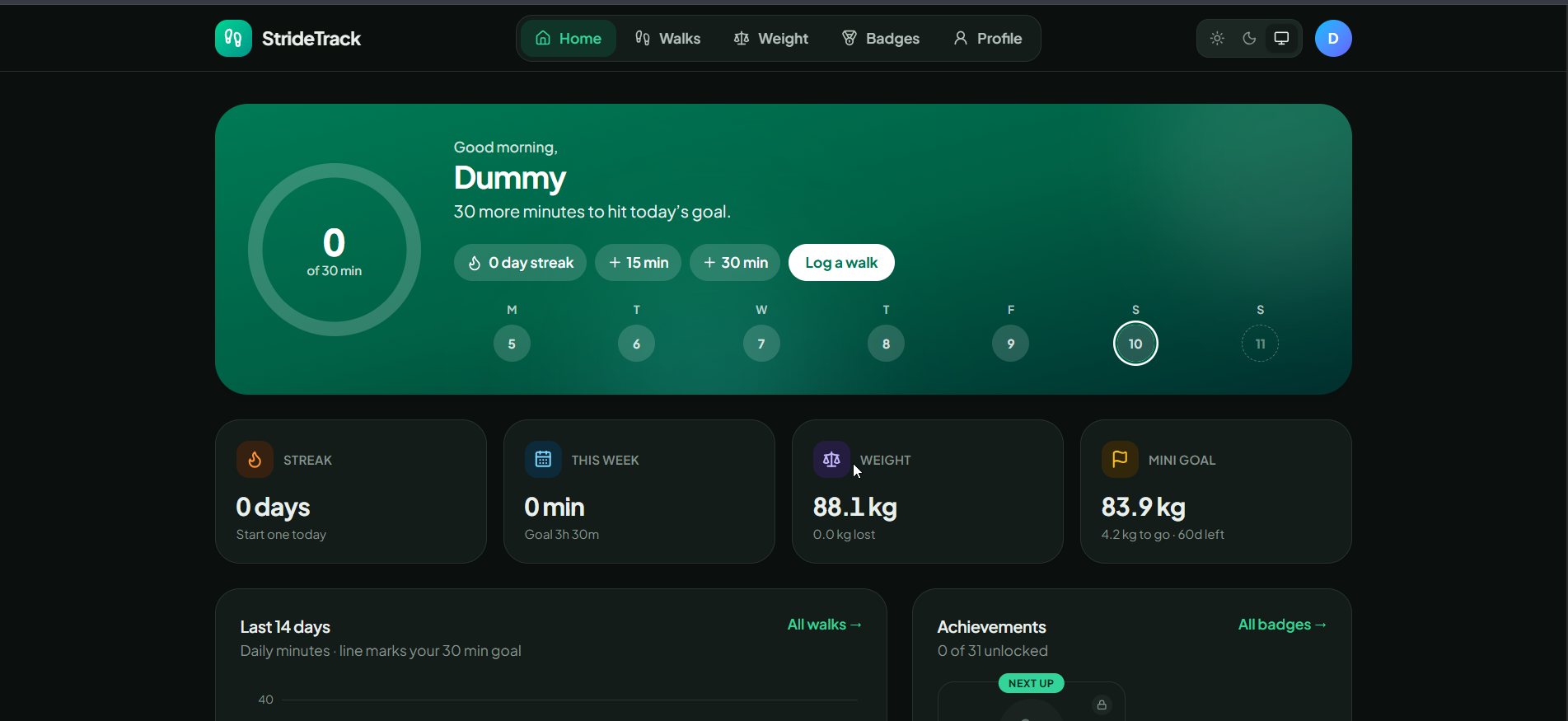This screenshot has height=721, width=1568.
Task: Select Friday 9 in the week strip
Action: point(1010,344)
